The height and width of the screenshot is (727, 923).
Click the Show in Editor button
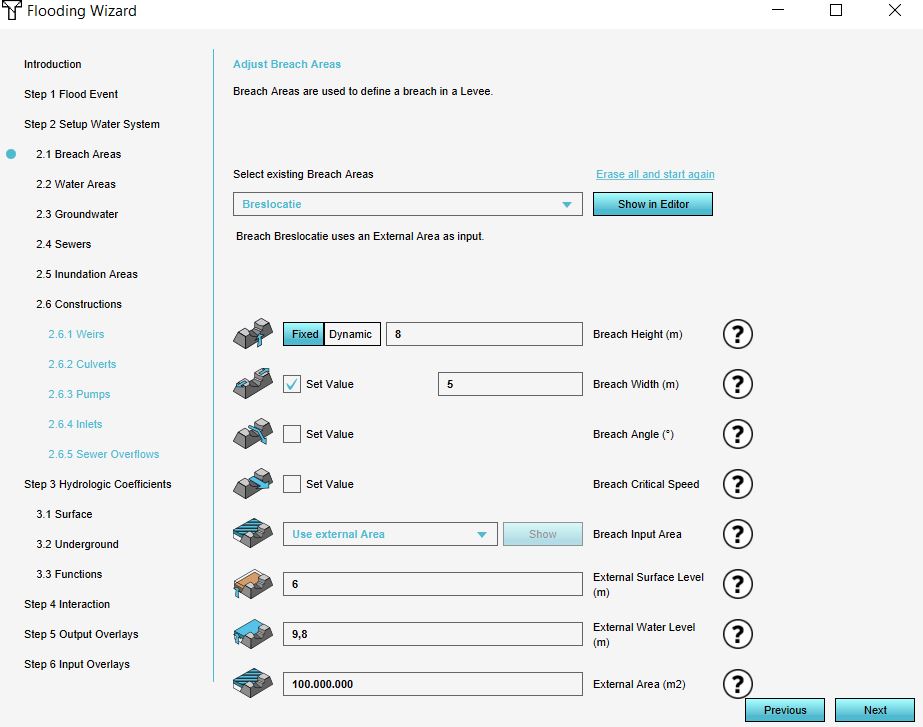tap(652, 204)
